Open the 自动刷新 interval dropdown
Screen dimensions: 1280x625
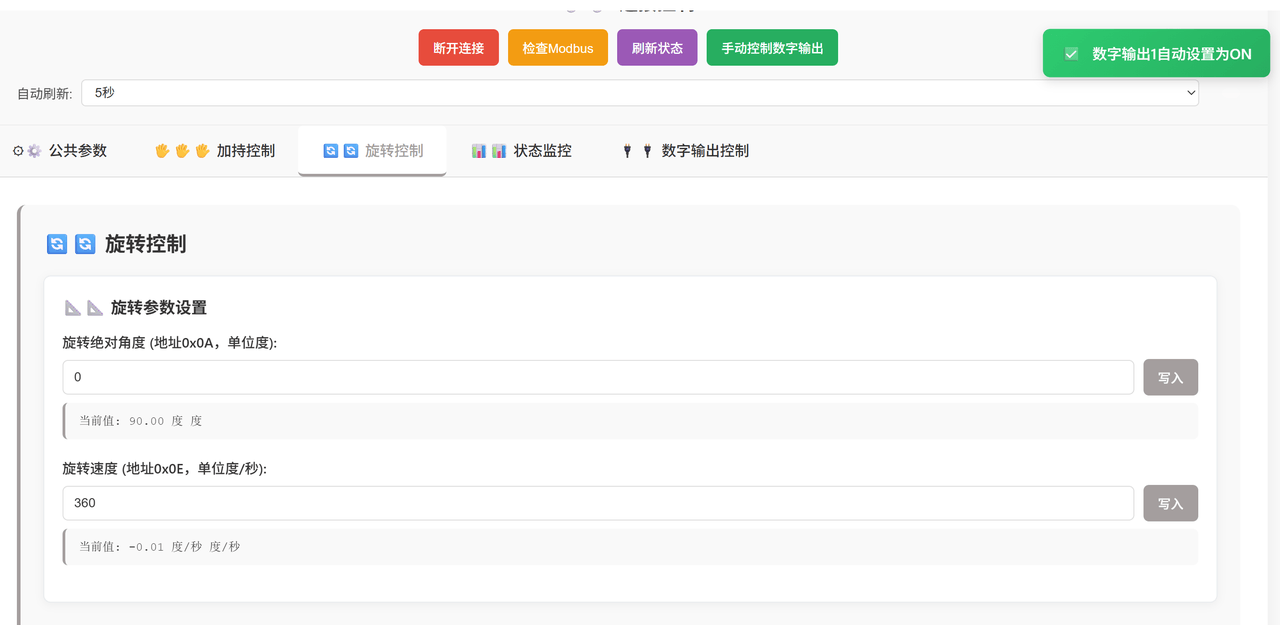click(639, 92)
